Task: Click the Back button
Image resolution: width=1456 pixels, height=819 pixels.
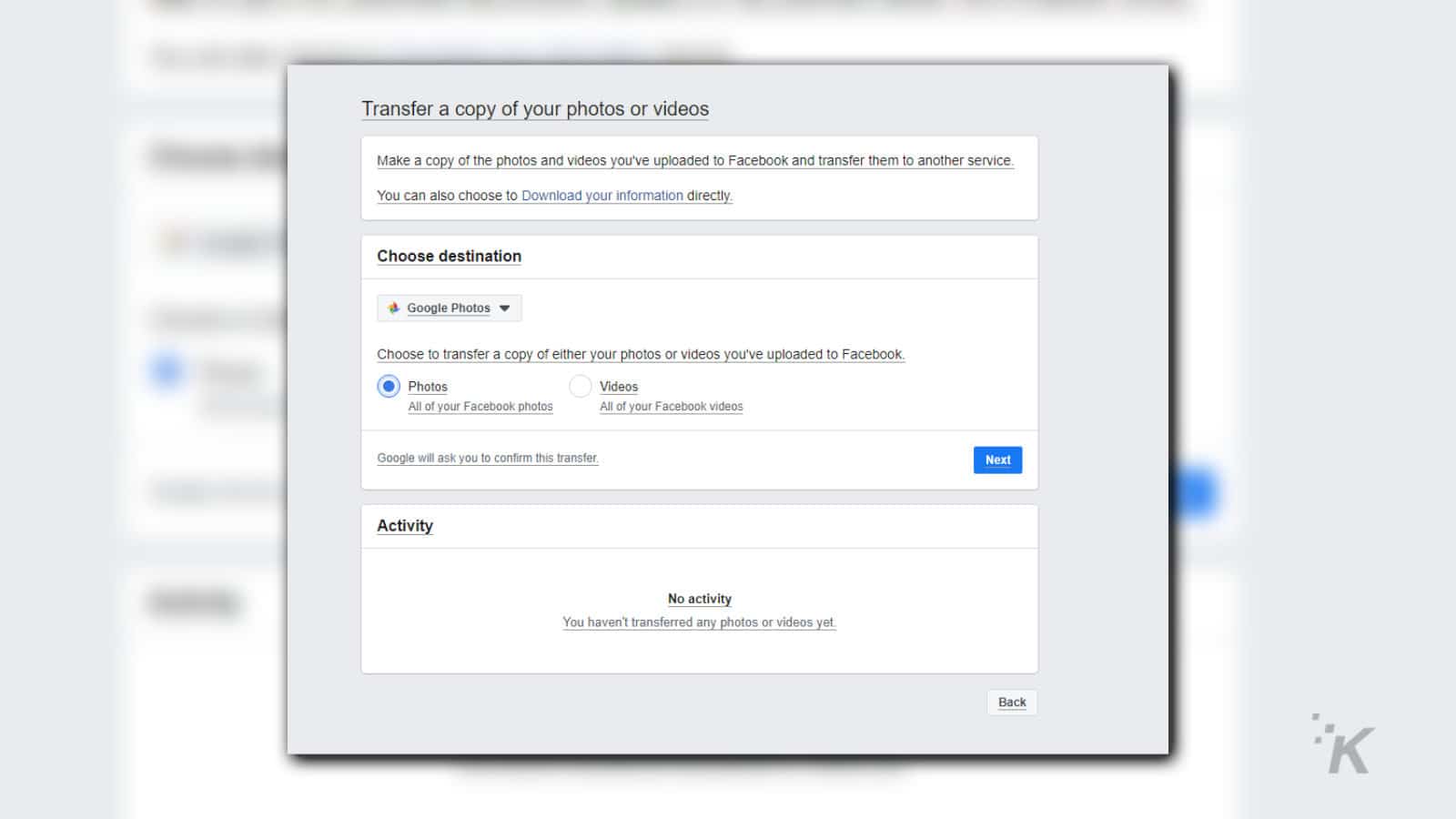Action: coord(1012,702)
